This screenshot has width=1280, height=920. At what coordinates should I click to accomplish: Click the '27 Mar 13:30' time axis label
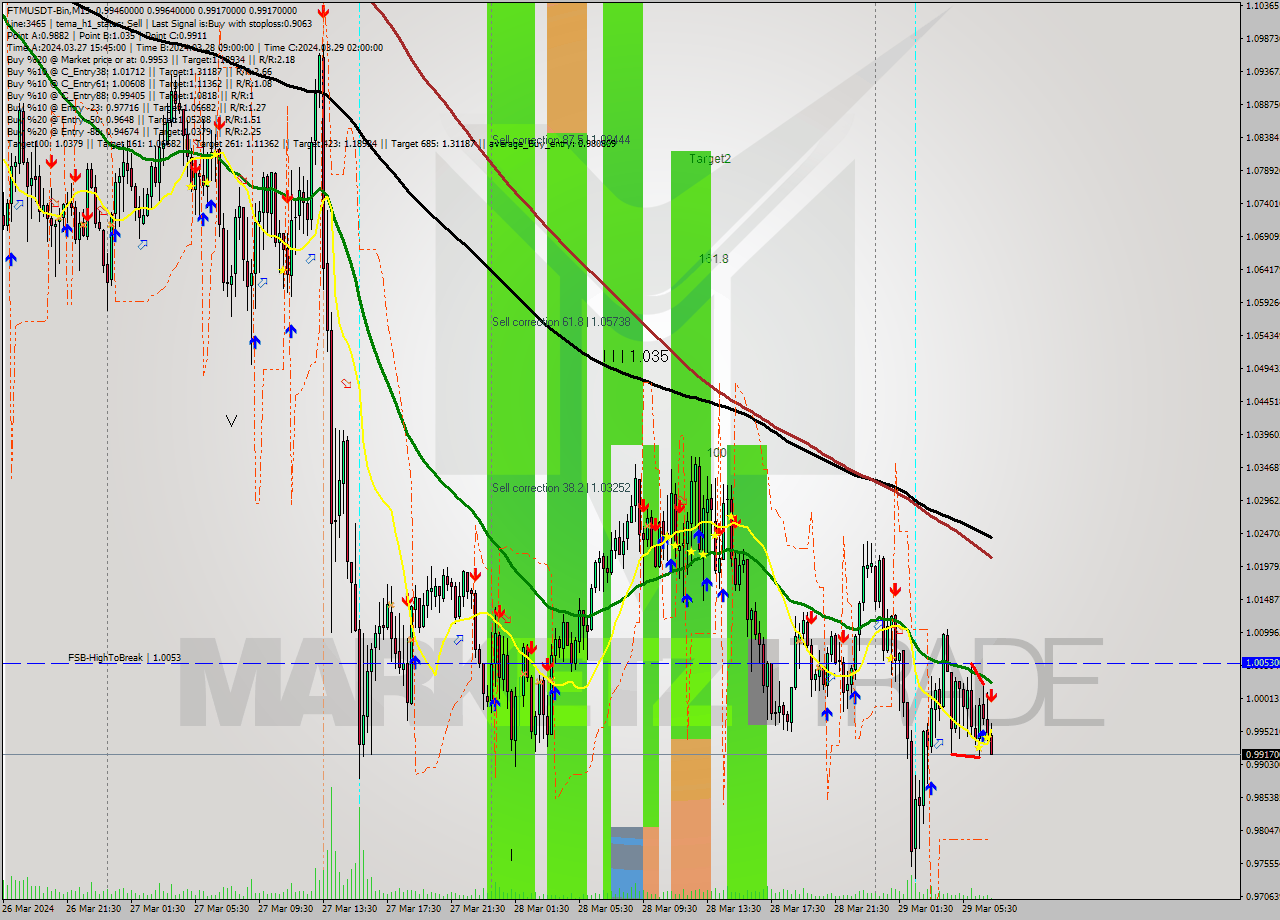click(350, 909)
